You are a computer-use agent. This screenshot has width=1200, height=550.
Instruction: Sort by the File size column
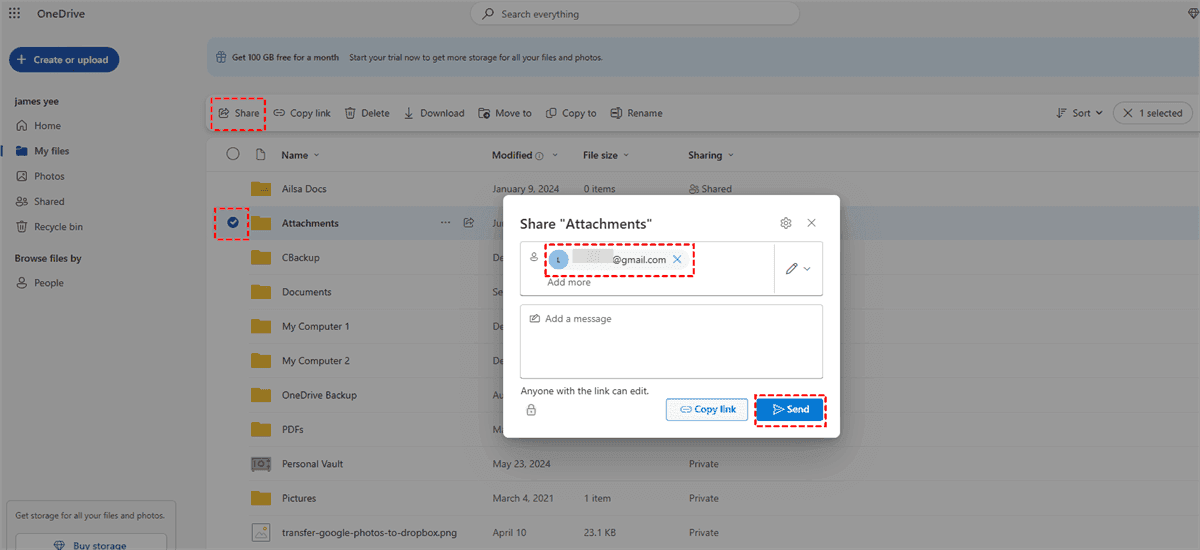606,155
